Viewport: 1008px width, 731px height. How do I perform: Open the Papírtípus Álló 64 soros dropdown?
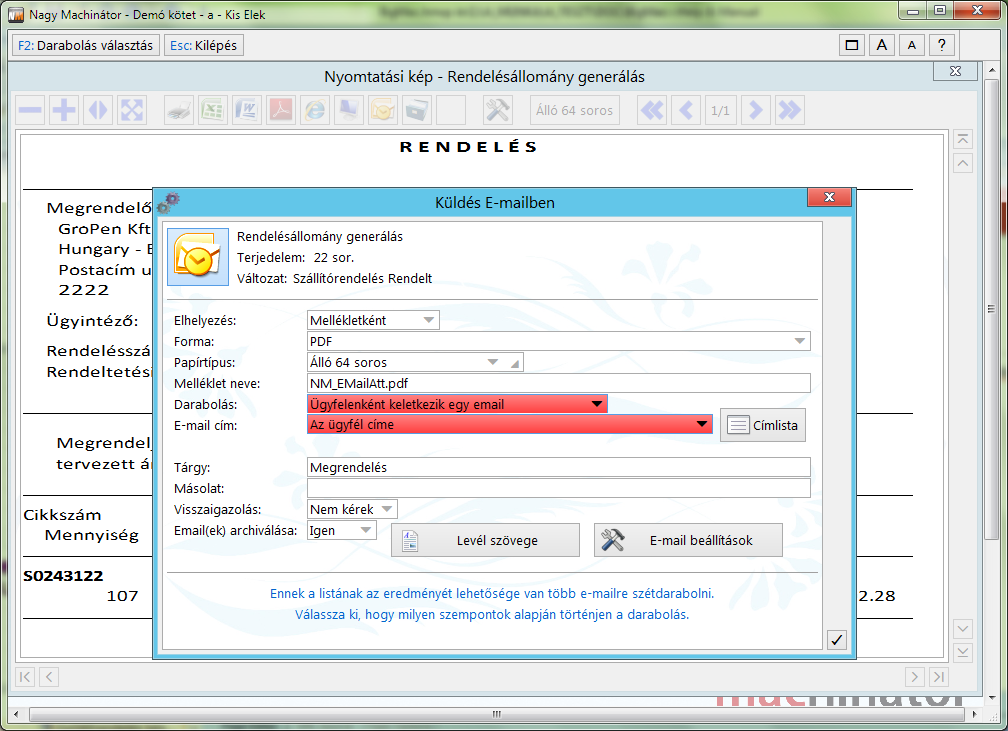click(x=415, y=363)
